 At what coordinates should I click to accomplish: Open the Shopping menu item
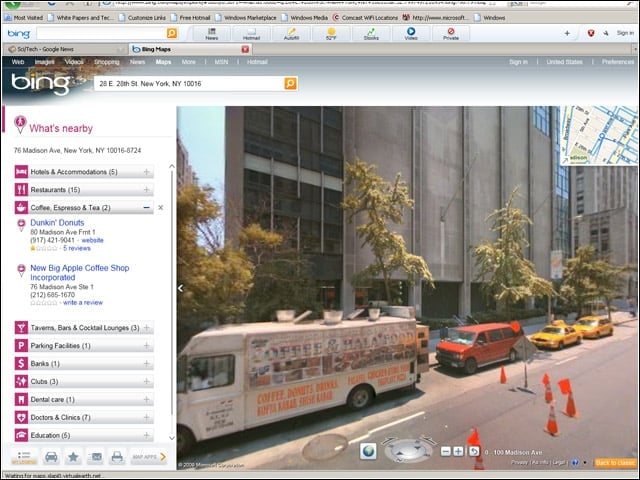[107, 62]
